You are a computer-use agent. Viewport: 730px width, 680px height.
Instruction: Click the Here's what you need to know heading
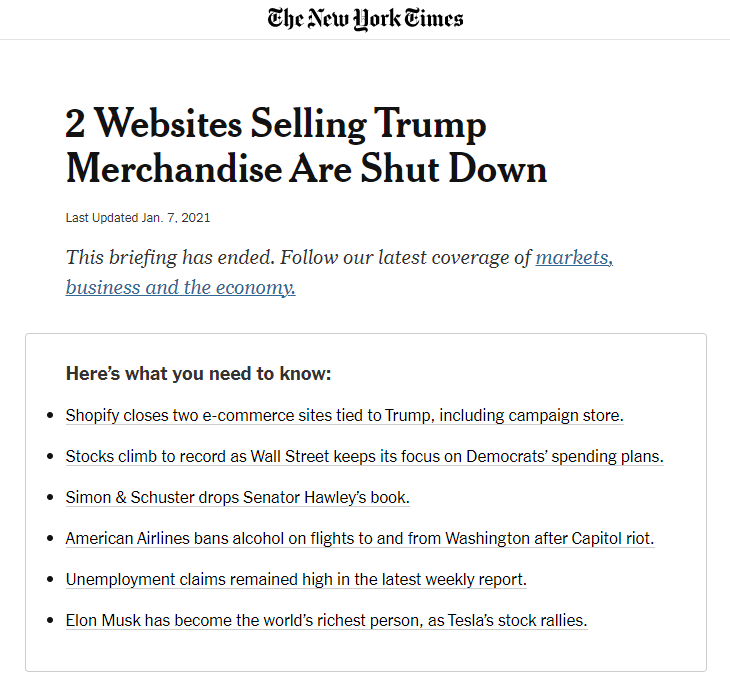pyautogui.click(x=198, y=373)
